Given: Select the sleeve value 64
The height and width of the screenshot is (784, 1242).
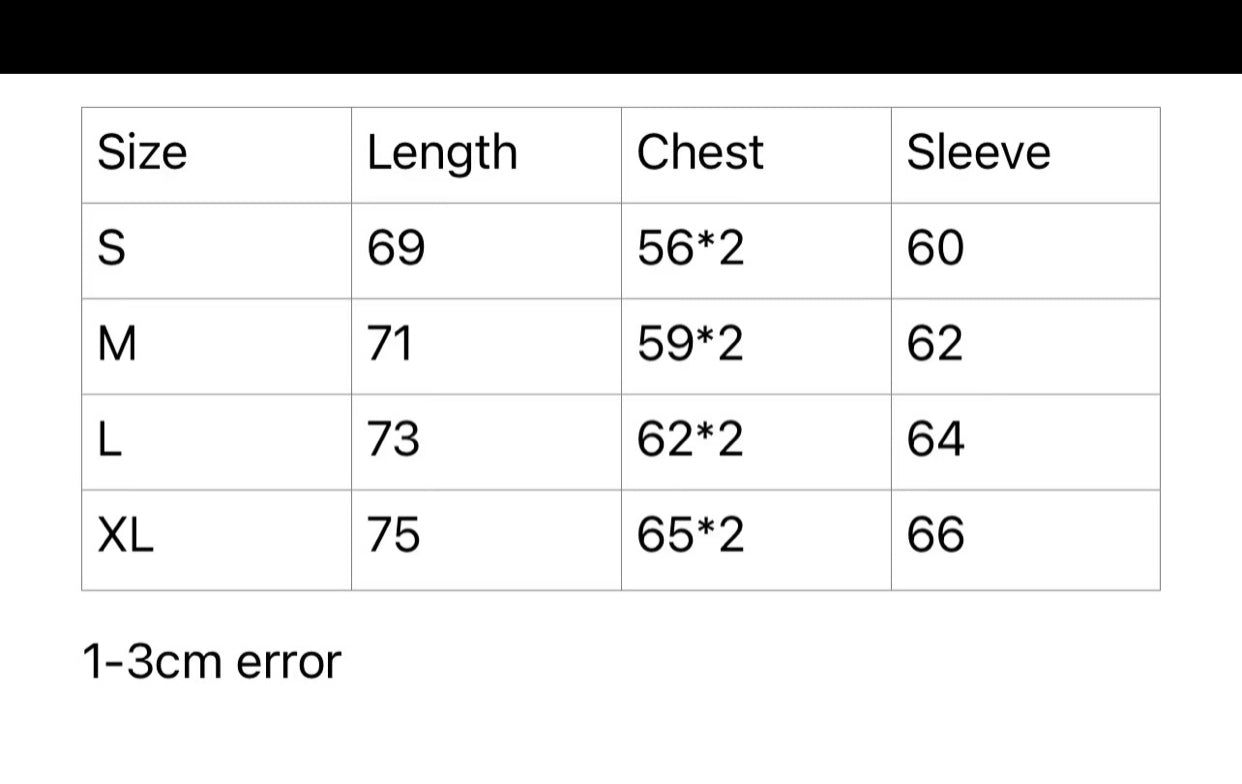Looking at the screenshot, I should click(935, 440).
